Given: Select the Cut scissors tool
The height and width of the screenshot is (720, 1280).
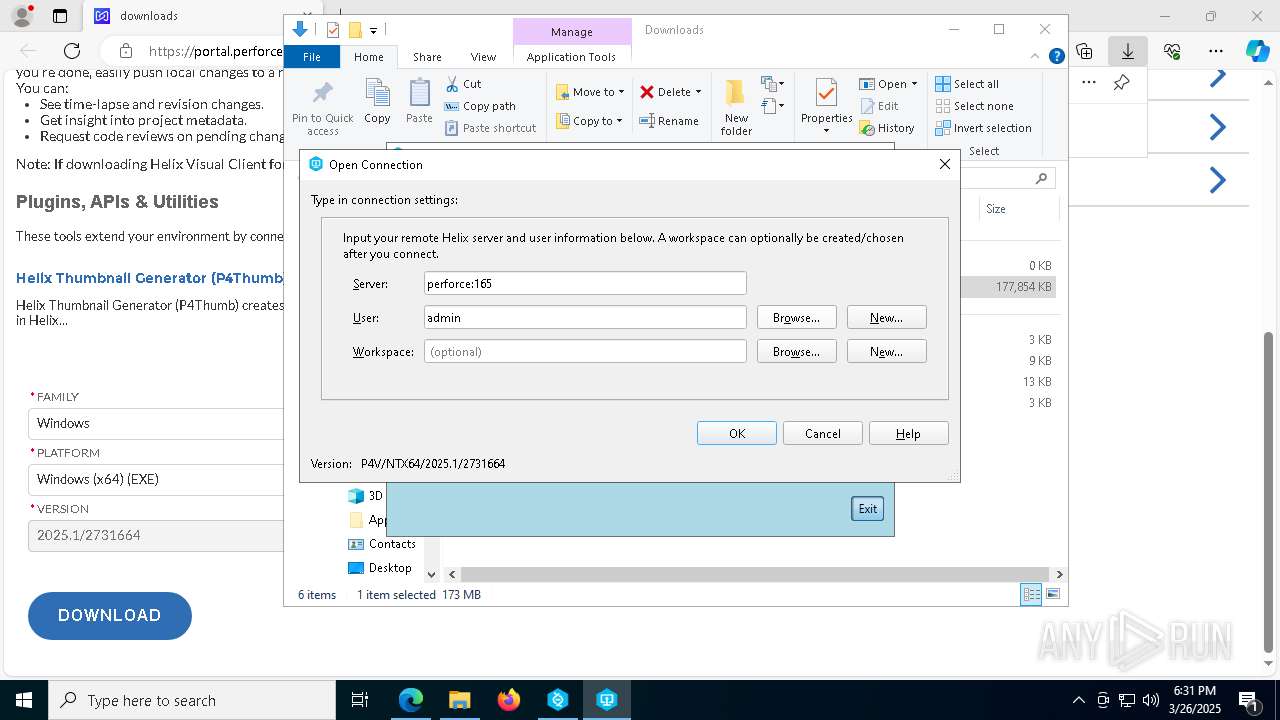Looking at the screenshot, I should point(463,84).
